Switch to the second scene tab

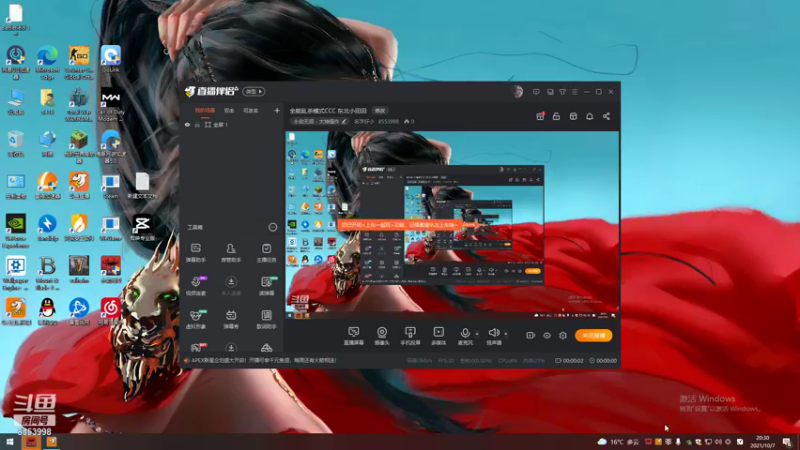(x=229, y=111)
